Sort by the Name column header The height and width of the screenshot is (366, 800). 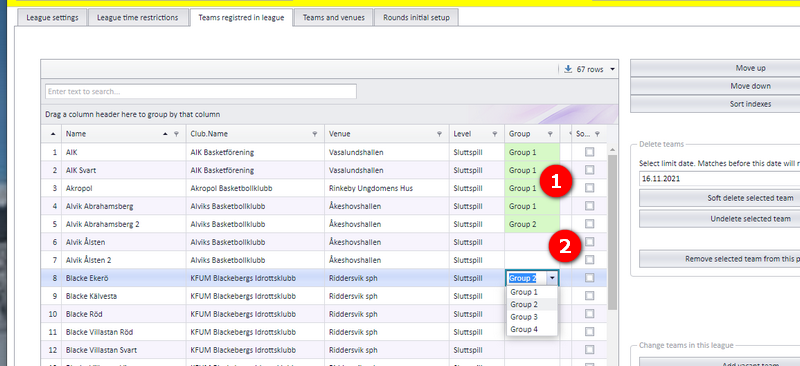[123, 134]
